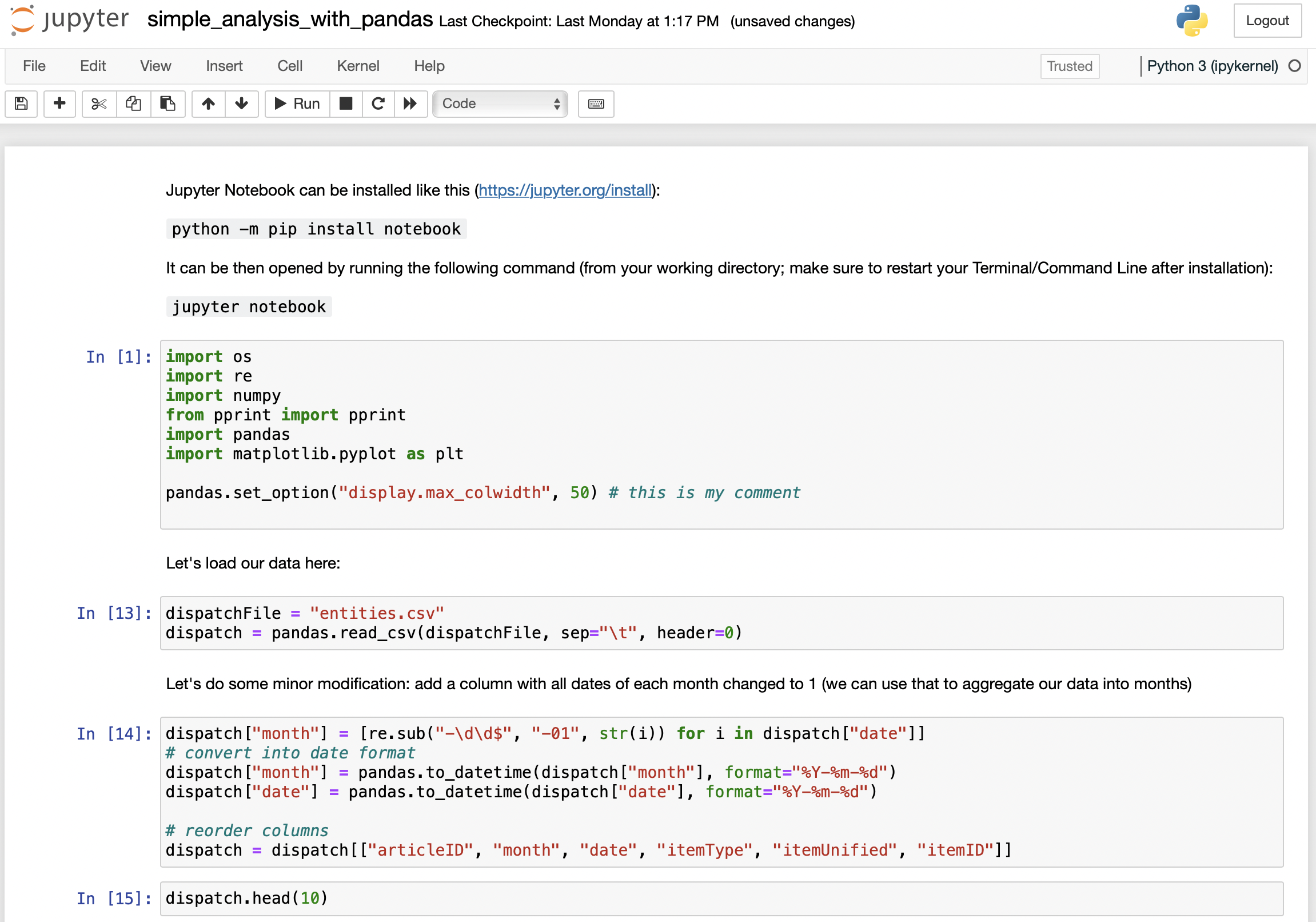Open the jupyter.org/install link
This screenshot has width=1316, height=922.
pyautogui.click(x=565, y=190)
